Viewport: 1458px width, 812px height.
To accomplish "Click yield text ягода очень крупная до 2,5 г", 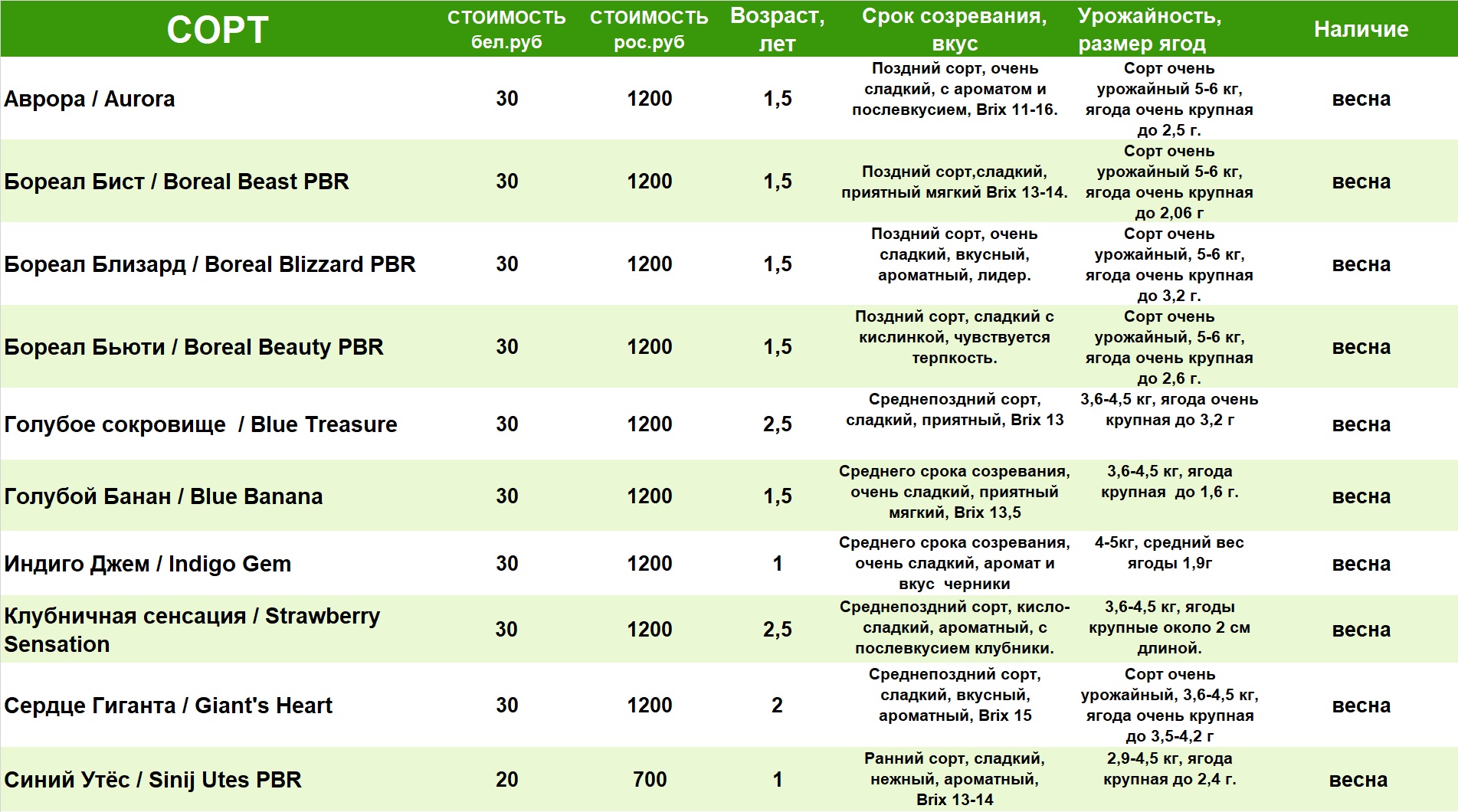I will [1169, 100].
